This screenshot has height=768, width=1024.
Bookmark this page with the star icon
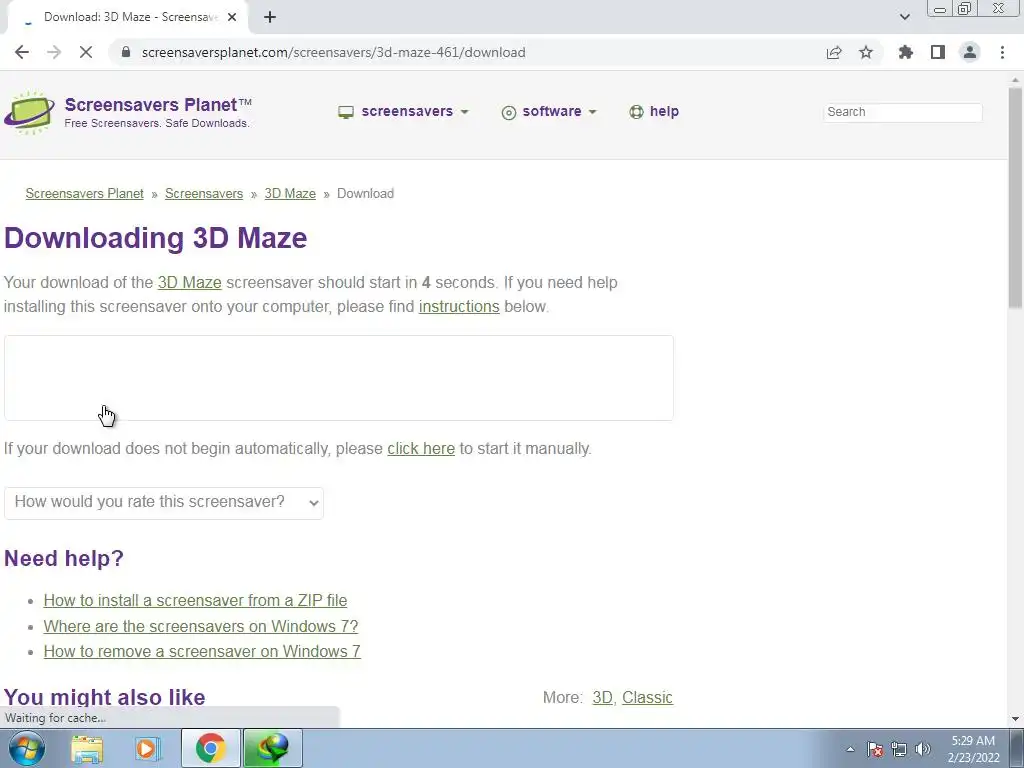tap(866, 52)
